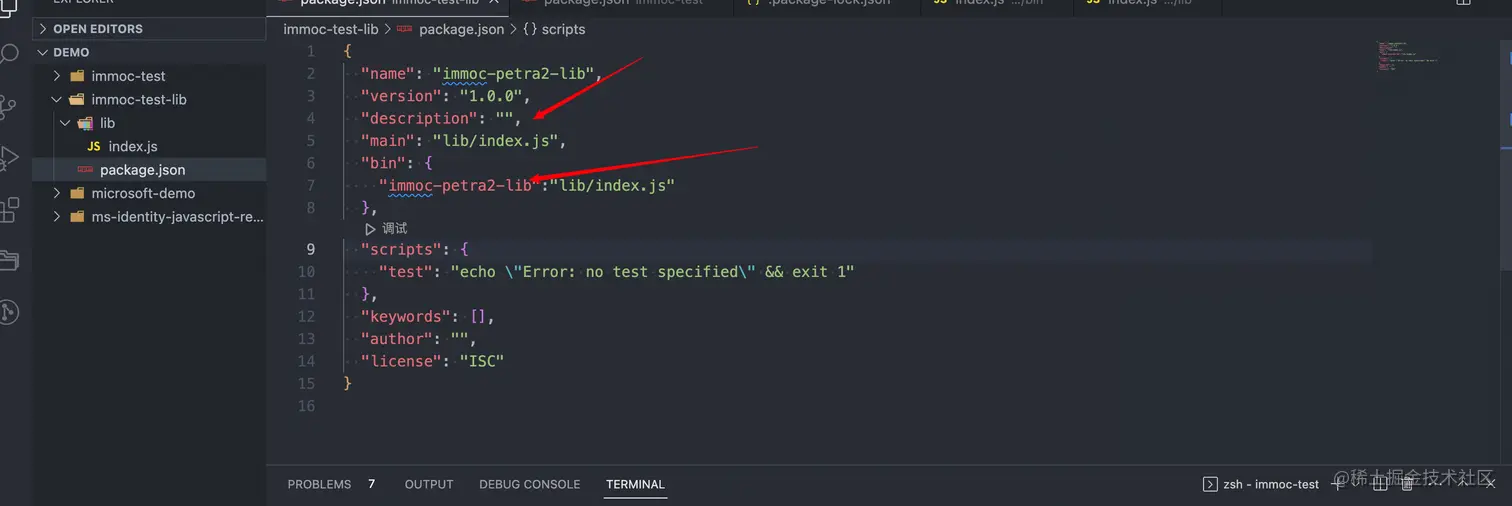The width and height of the screenshot is (1512, 506).
Task: Open Run and Debug view
Action: pyautogui.click(x=9, y=157)
